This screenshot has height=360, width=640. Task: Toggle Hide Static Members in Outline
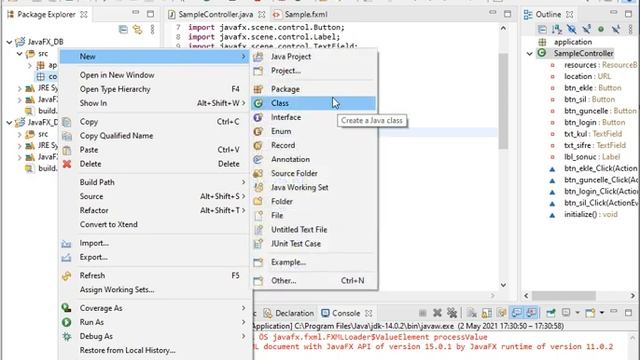pyautogui.click(x=586, y=29)
